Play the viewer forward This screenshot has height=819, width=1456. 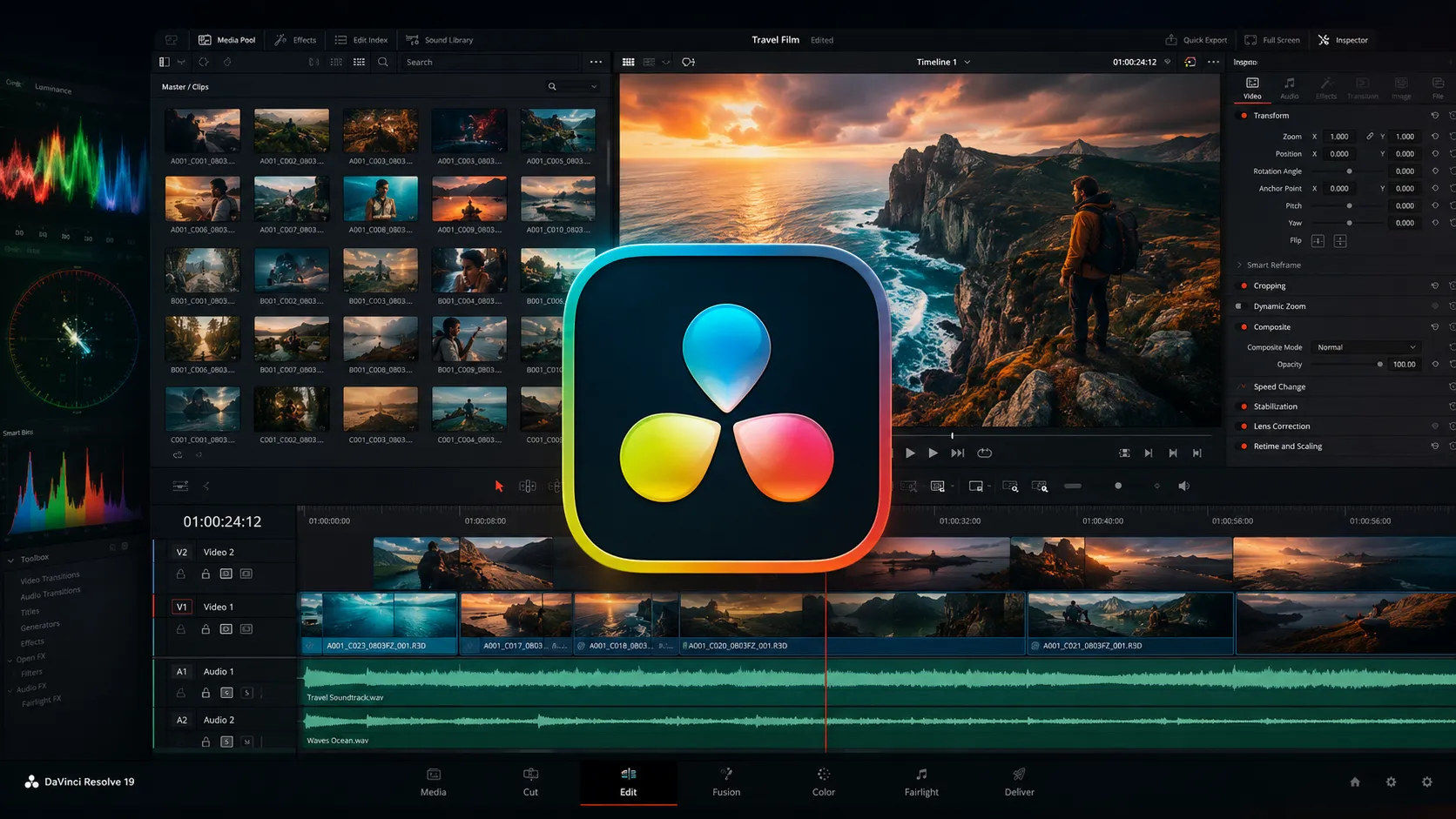[933, 453]
